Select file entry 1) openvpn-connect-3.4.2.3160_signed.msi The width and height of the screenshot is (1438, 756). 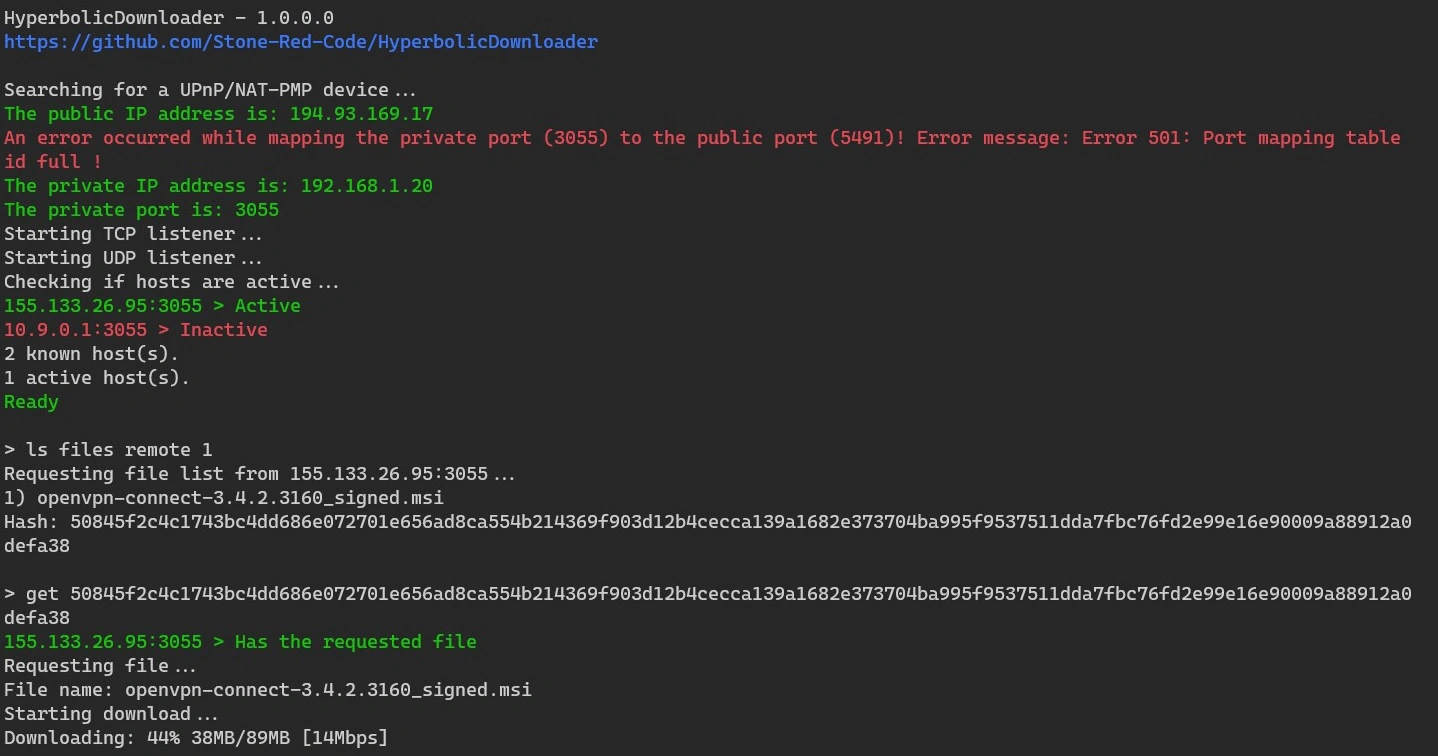click(x=223, y=498)
